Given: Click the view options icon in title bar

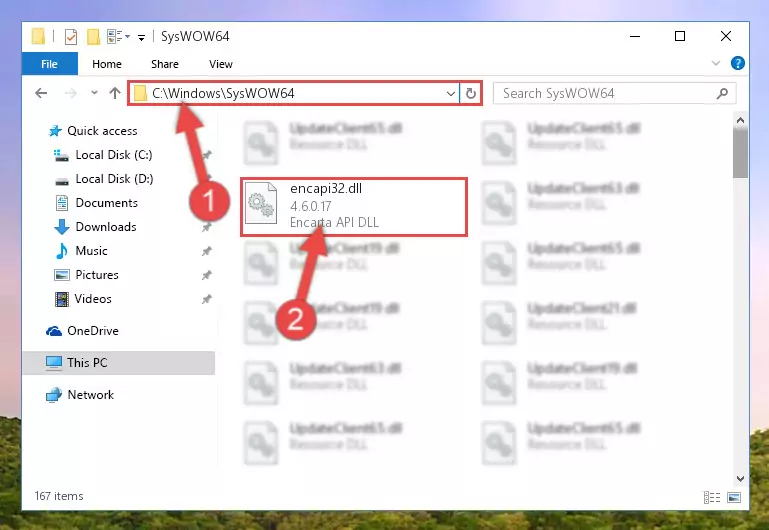Looking at the screenshot, I should tap(118, 36).
